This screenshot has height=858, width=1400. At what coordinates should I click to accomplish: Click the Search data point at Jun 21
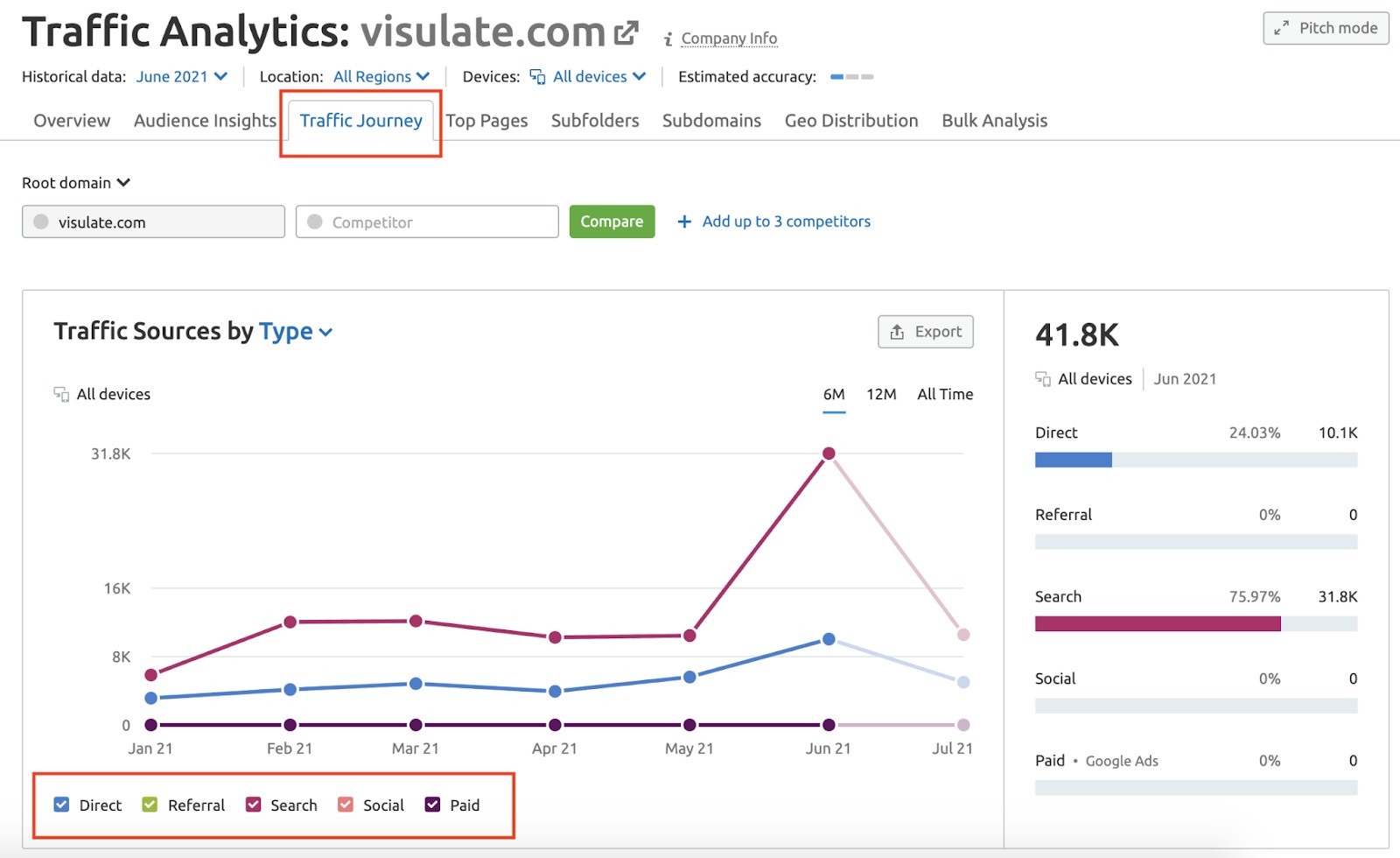(x=829, y=454)
